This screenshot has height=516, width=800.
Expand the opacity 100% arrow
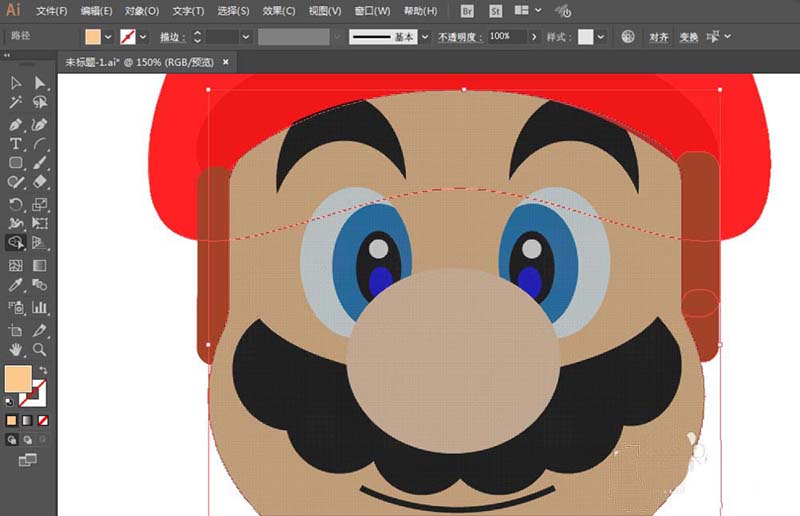point(534,37)
